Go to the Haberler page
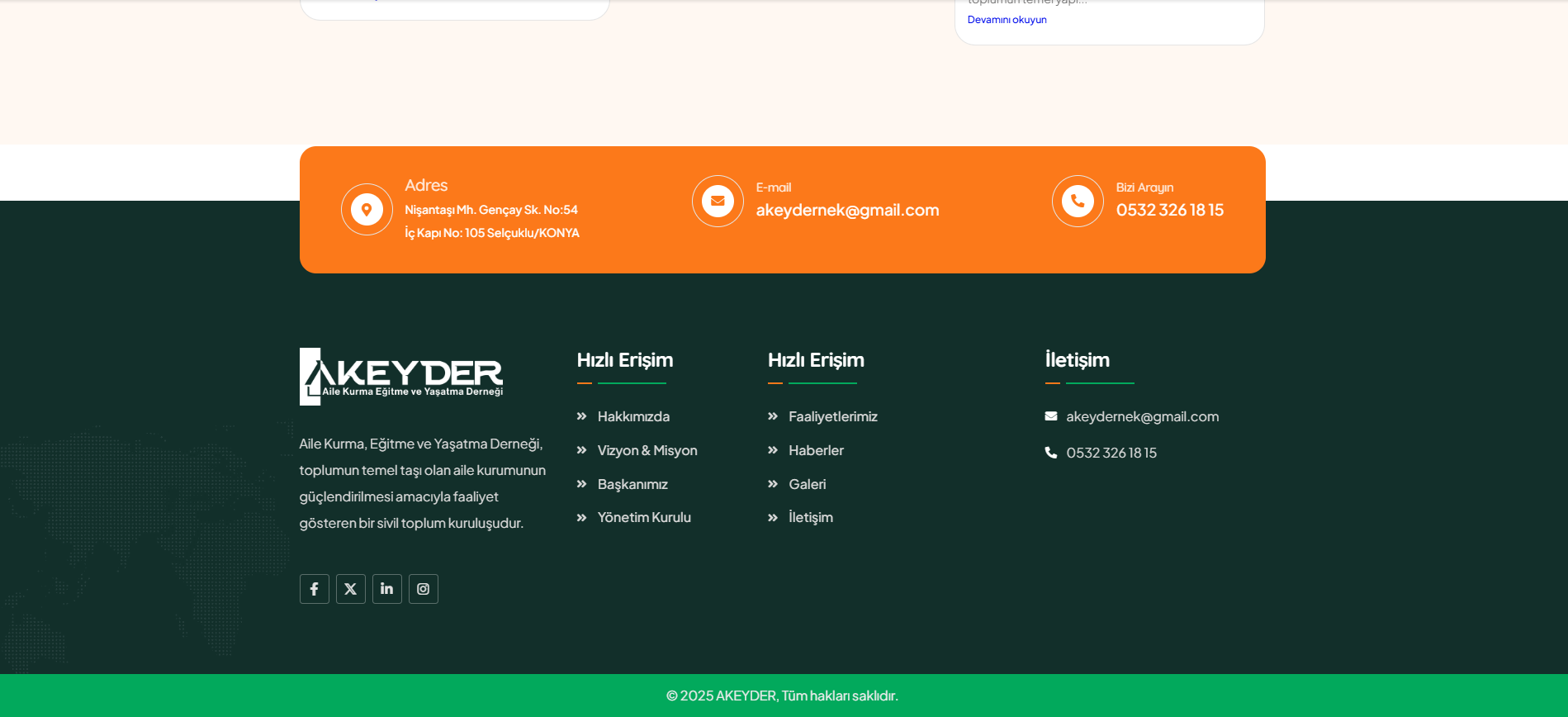The width and height of the screenshot is (1568, 717). coord(815,450)
